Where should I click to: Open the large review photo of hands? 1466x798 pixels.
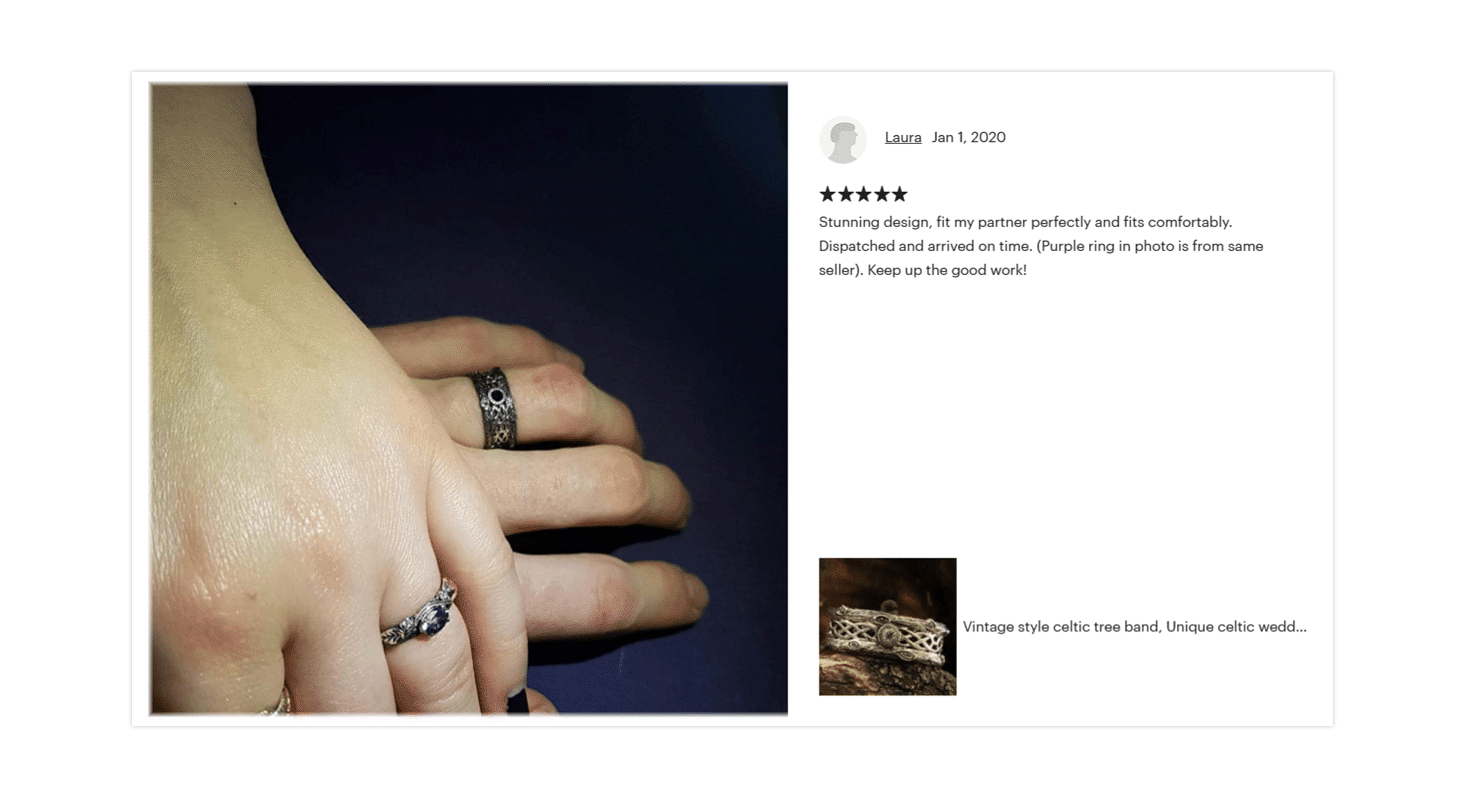point(469,399)
